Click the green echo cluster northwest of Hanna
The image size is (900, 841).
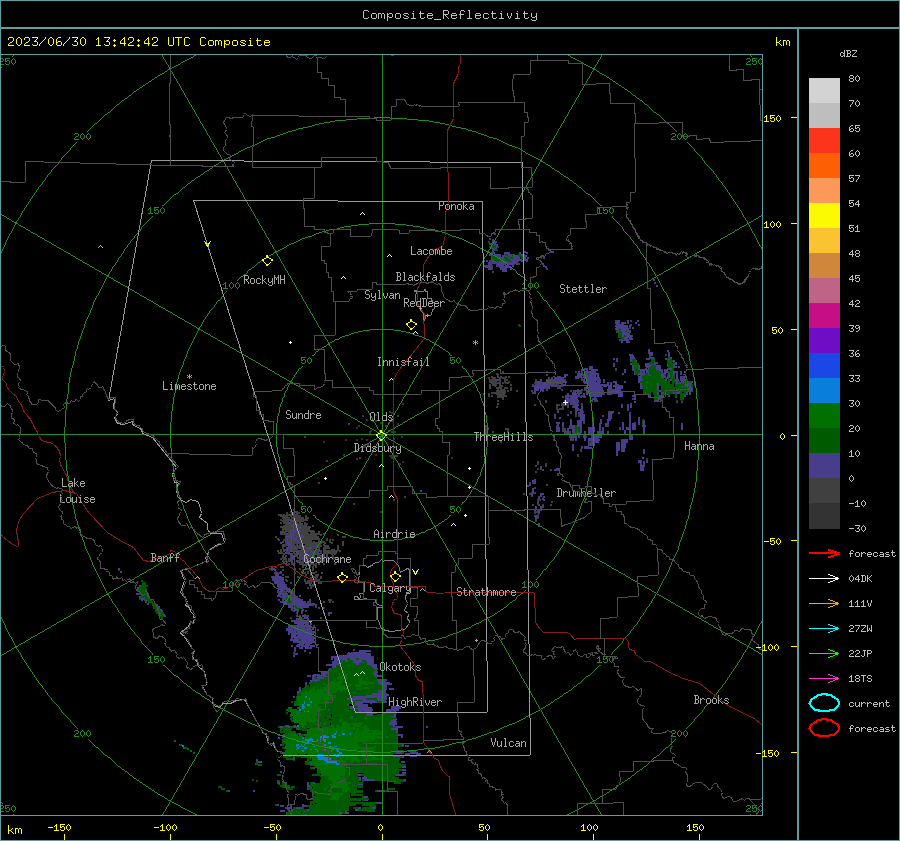[660, 379]
